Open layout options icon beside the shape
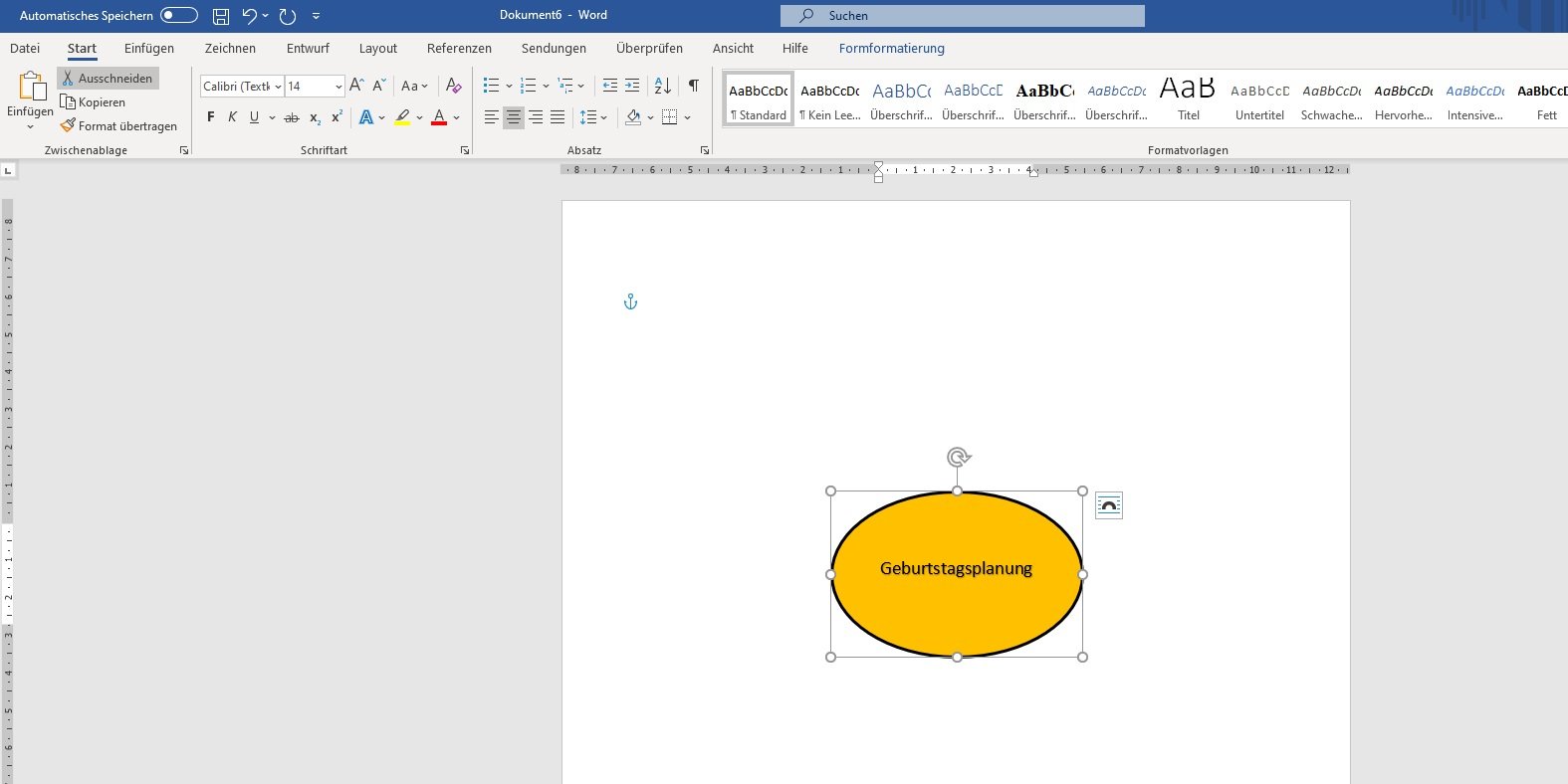 1108,505
